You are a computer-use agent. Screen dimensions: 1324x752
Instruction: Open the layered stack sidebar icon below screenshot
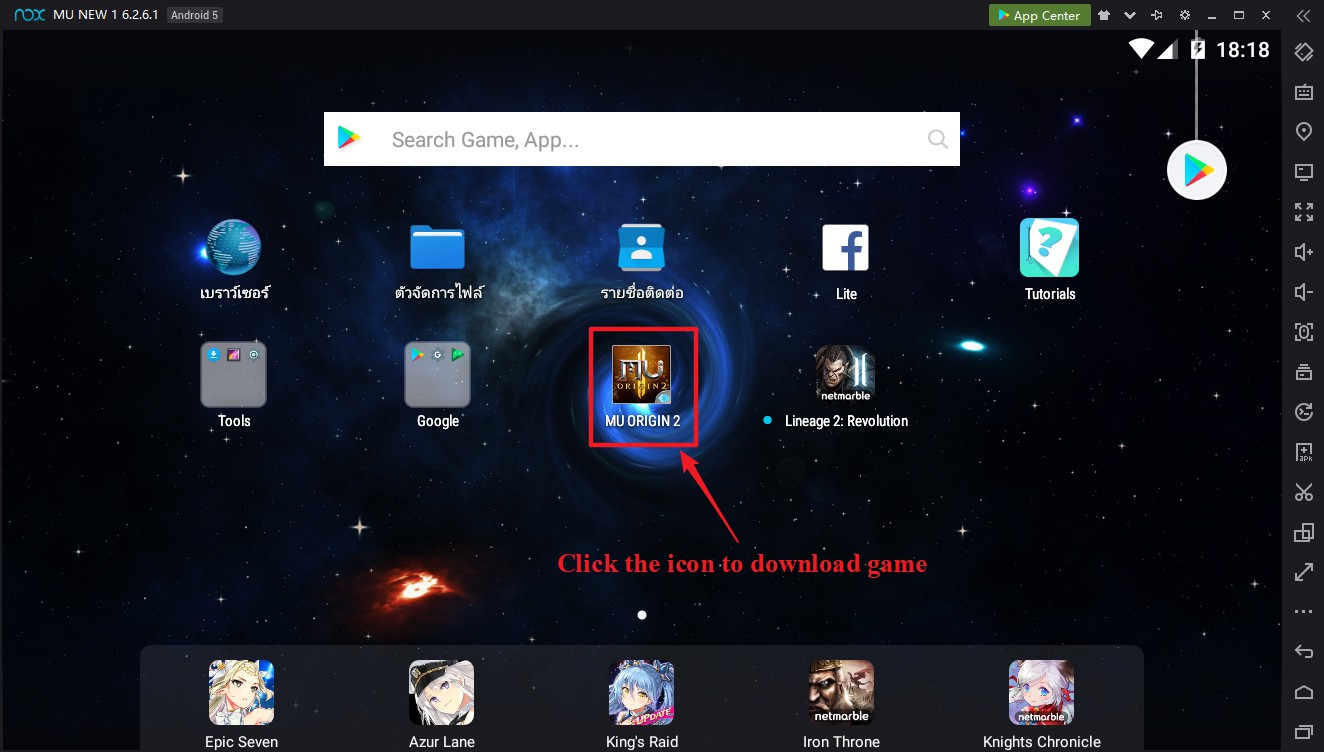(1303, 372)
